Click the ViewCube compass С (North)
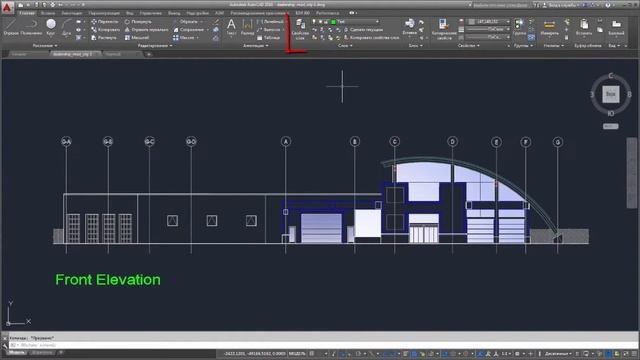 [x=611, y=76]
